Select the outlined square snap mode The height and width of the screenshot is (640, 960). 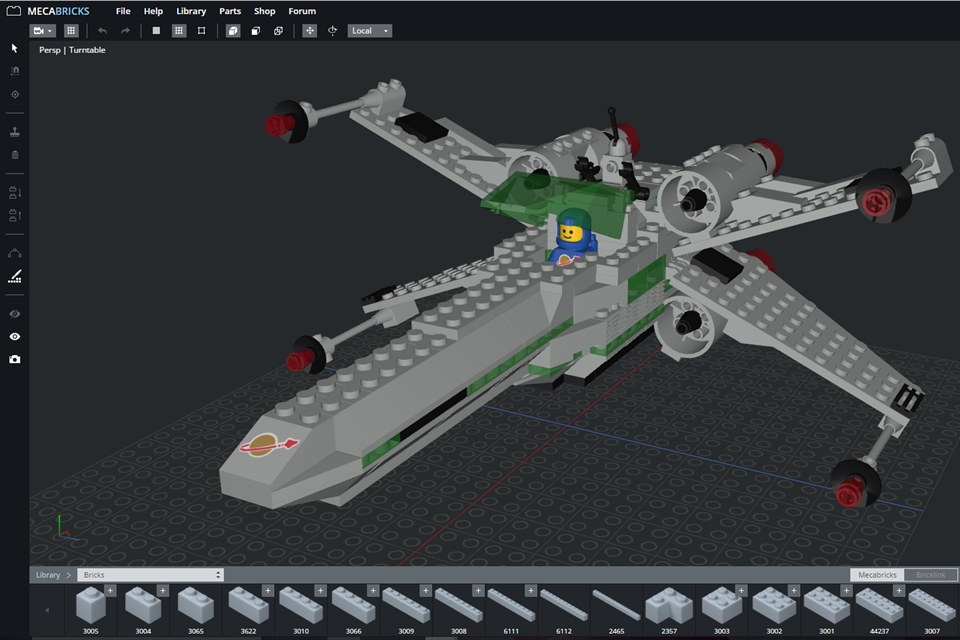click(201, 31)
